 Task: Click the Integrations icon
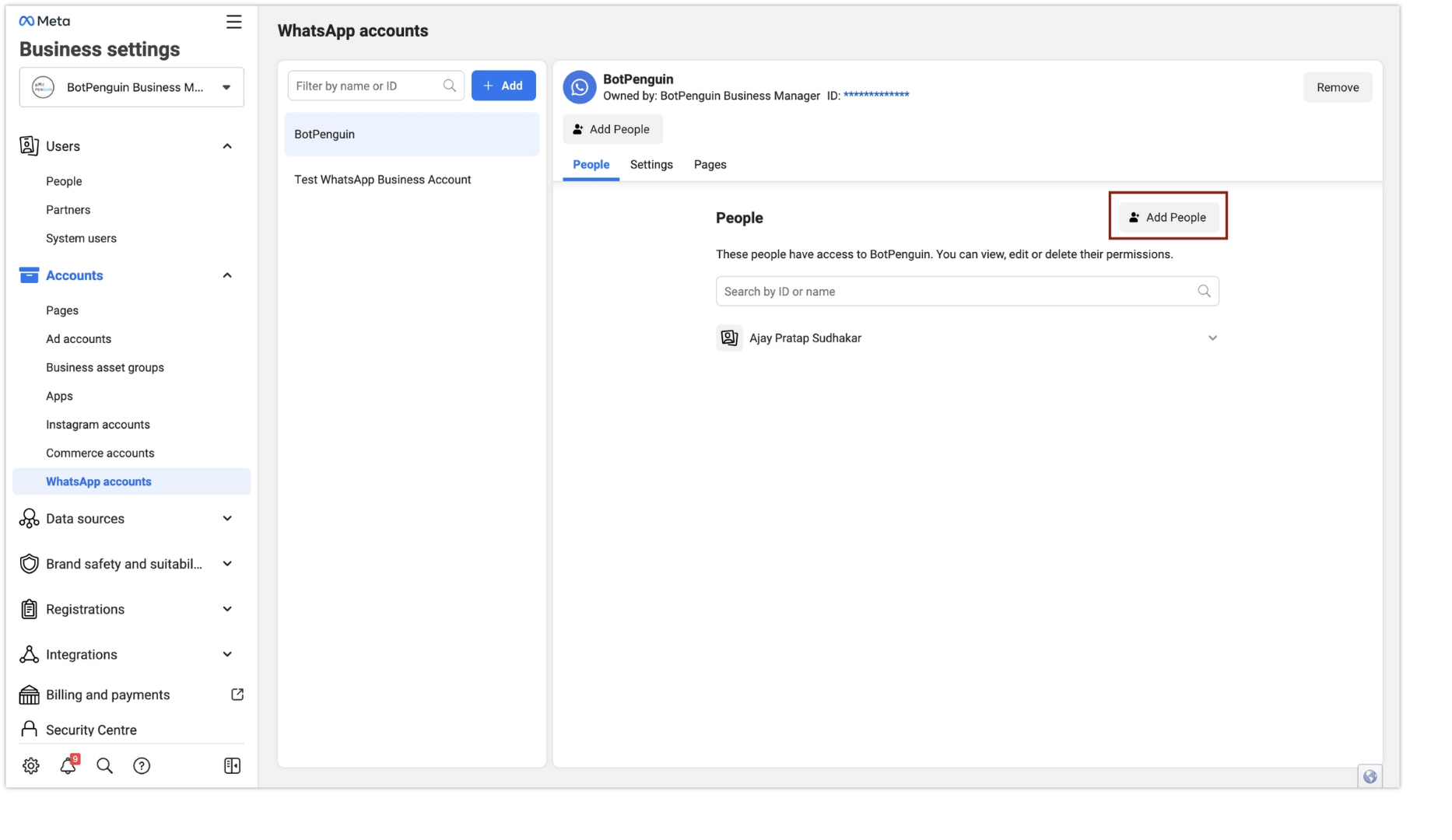(x=29, y=654)
